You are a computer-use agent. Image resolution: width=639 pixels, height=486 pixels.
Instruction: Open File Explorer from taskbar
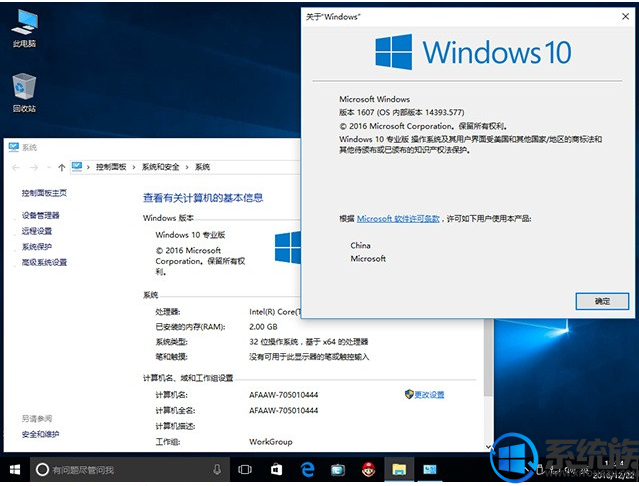point(399,470)
